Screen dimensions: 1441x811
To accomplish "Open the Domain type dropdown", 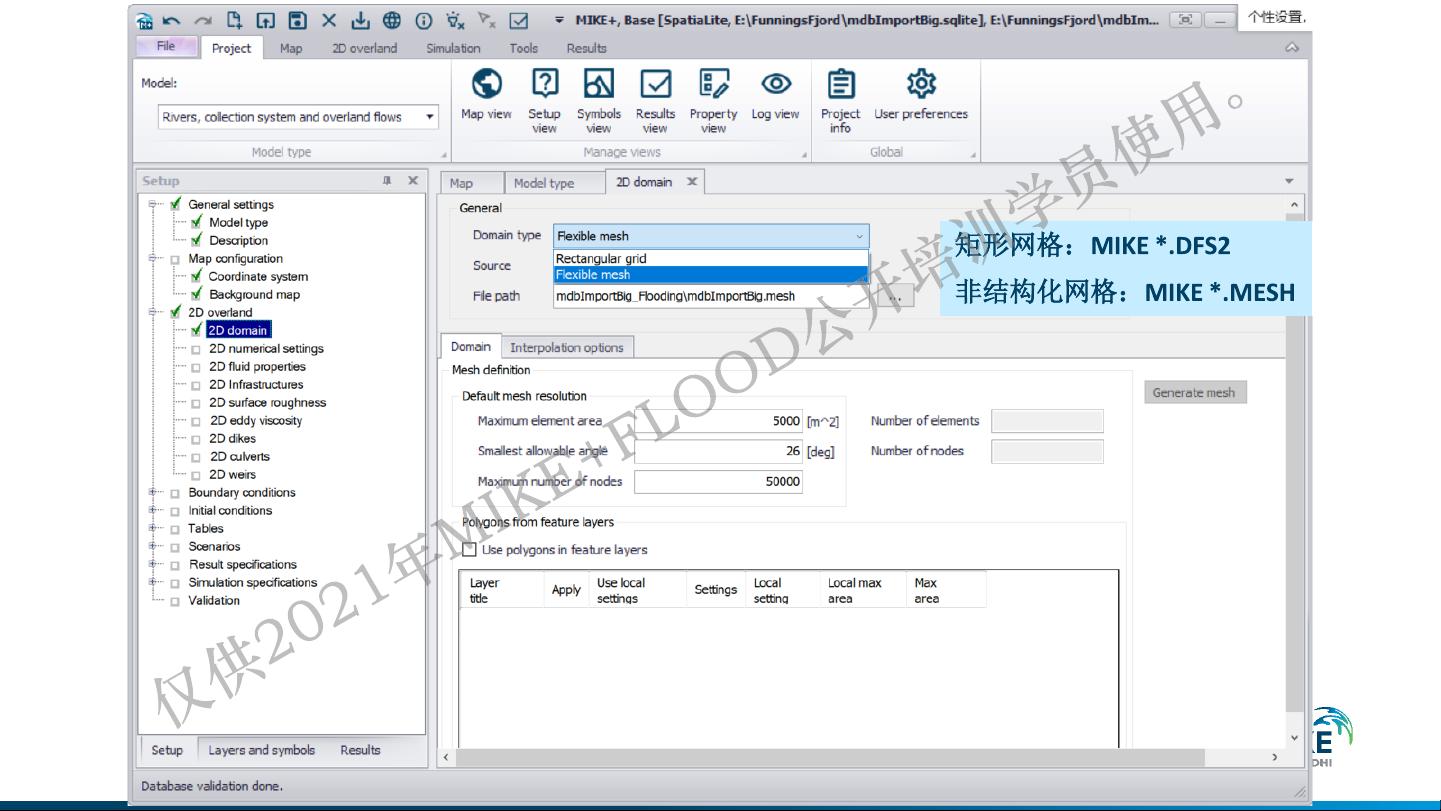I will pos(711,236).
